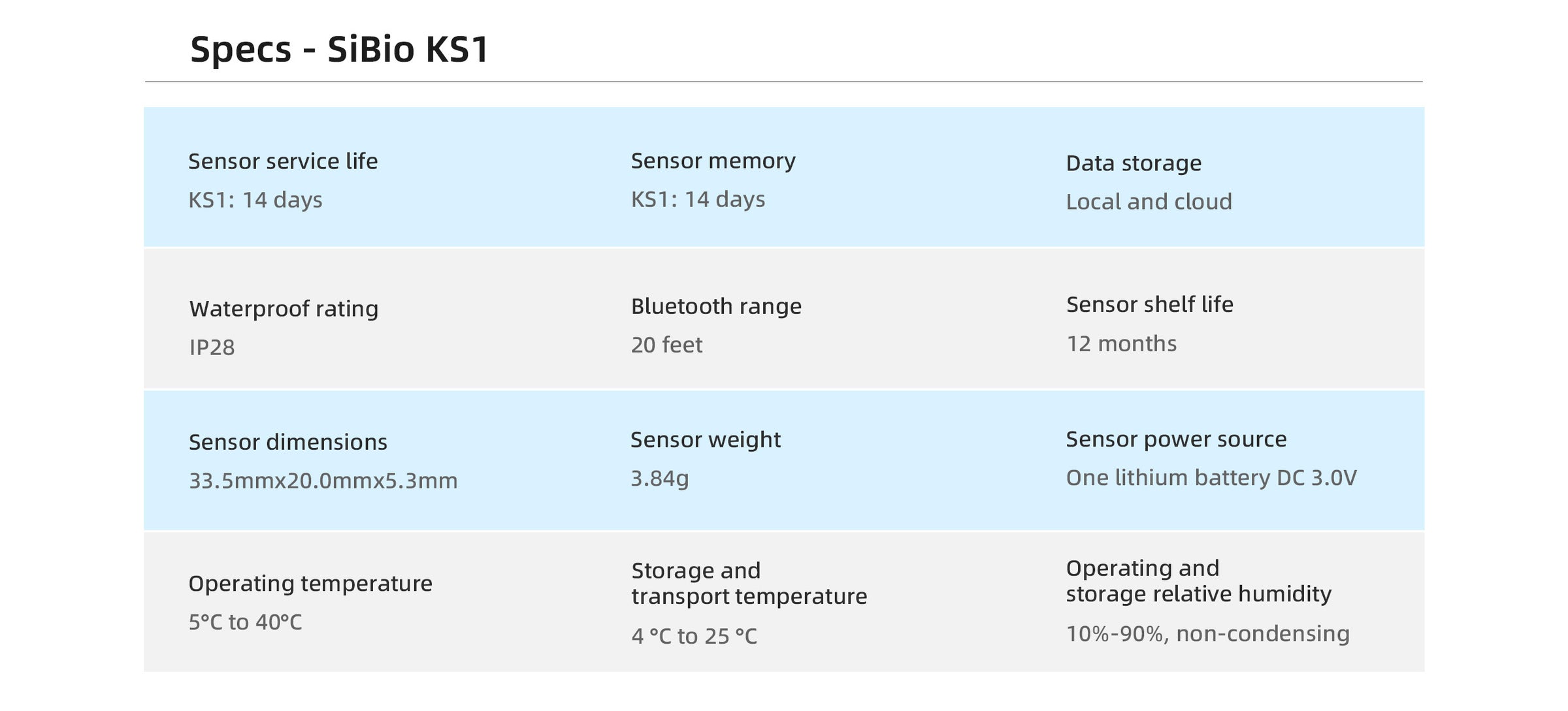Click the 33.5mmx20.0mmx5.3mm dimensions value
This screenshot has height=711, width=1568.
[x=323, y=481]
